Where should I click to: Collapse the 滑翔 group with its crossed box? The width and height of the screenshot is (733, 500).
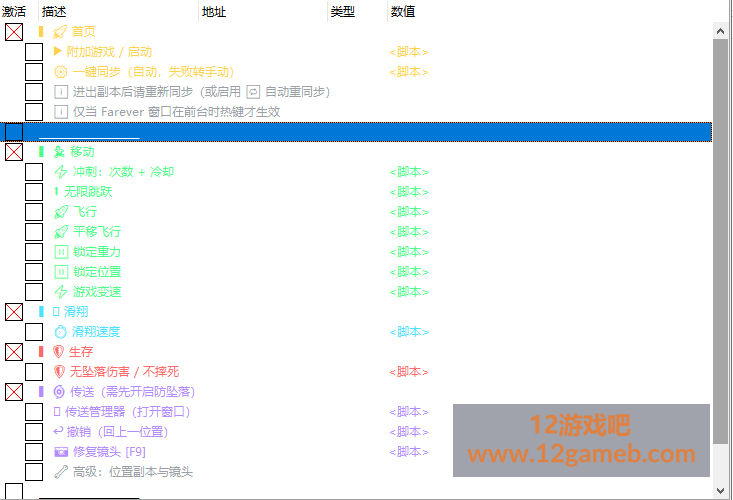tap(14, 312)
